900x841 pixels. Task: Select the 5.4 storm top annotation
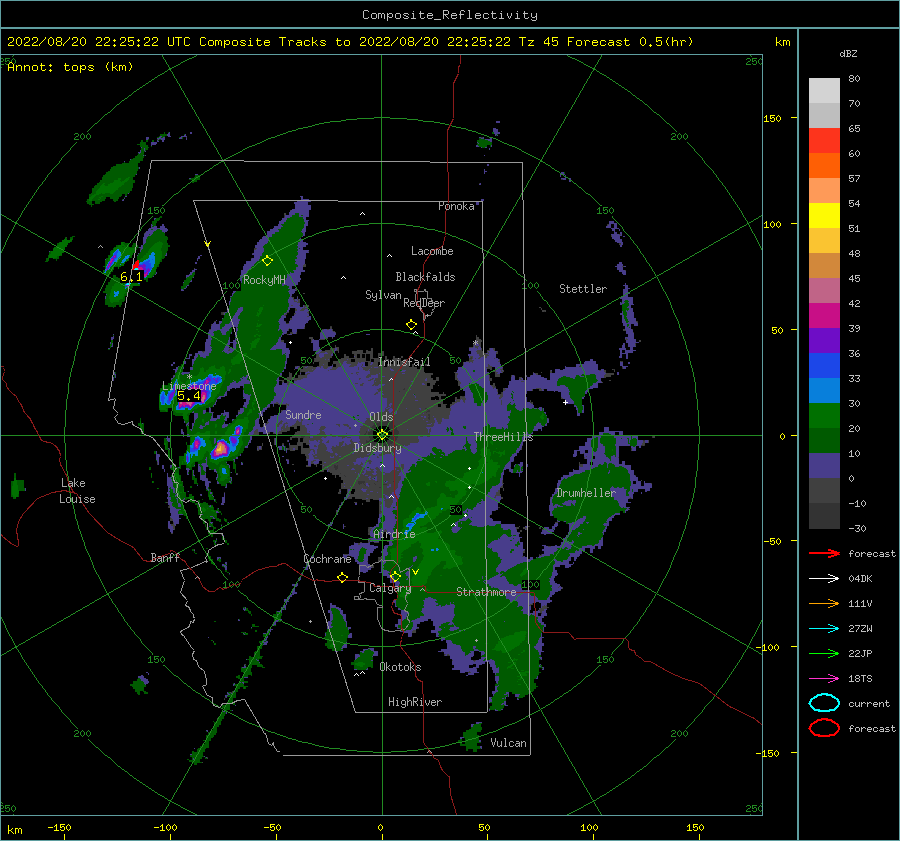(189, 396)
